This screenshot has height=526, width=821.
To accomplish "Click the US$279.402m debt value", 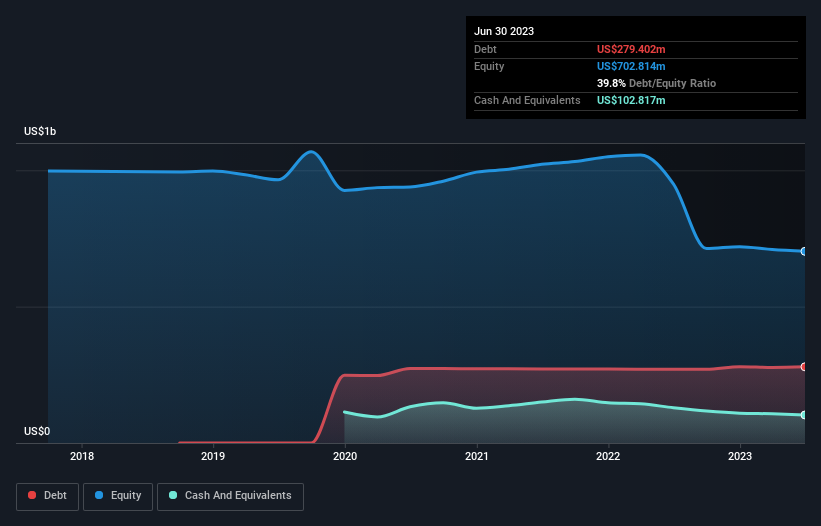I will (x=631, y=49).
